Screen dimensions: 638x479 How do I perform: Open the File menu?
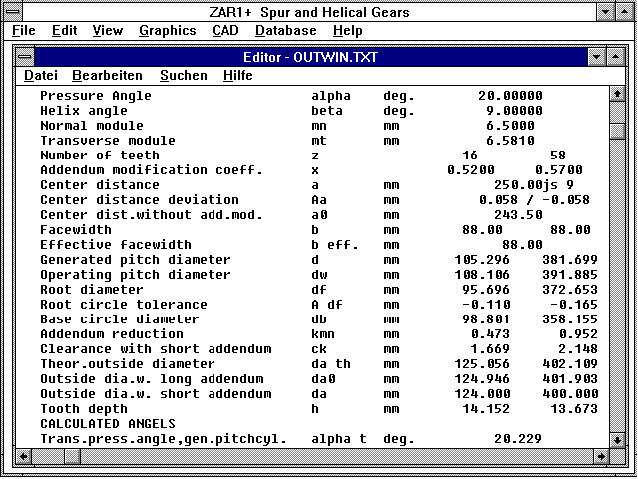(x=24, y=31)
